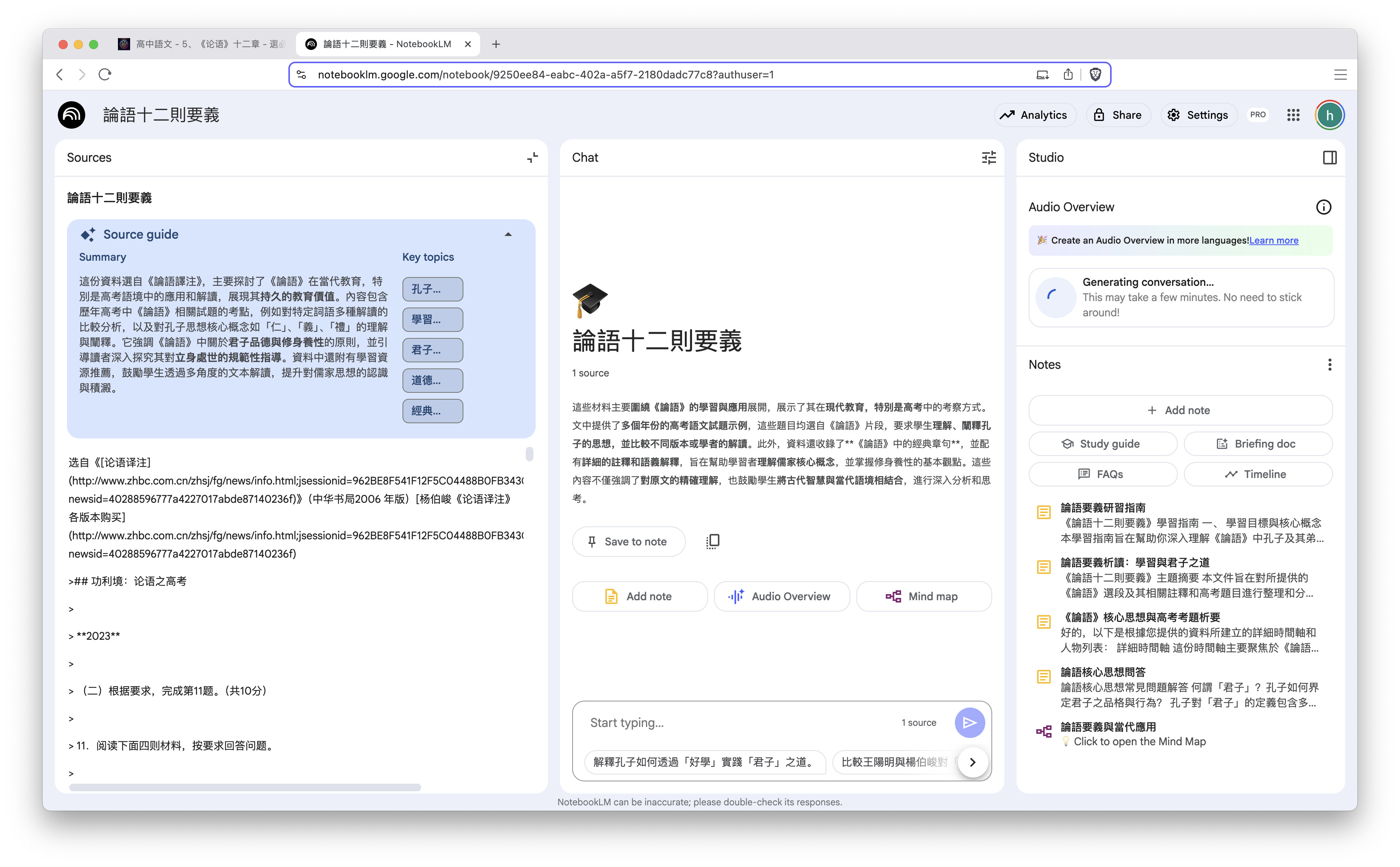Send a chat message with the arrow icon
This screenshot has height=867, width=1400.
pyautogui.click(x=970, y=722)
